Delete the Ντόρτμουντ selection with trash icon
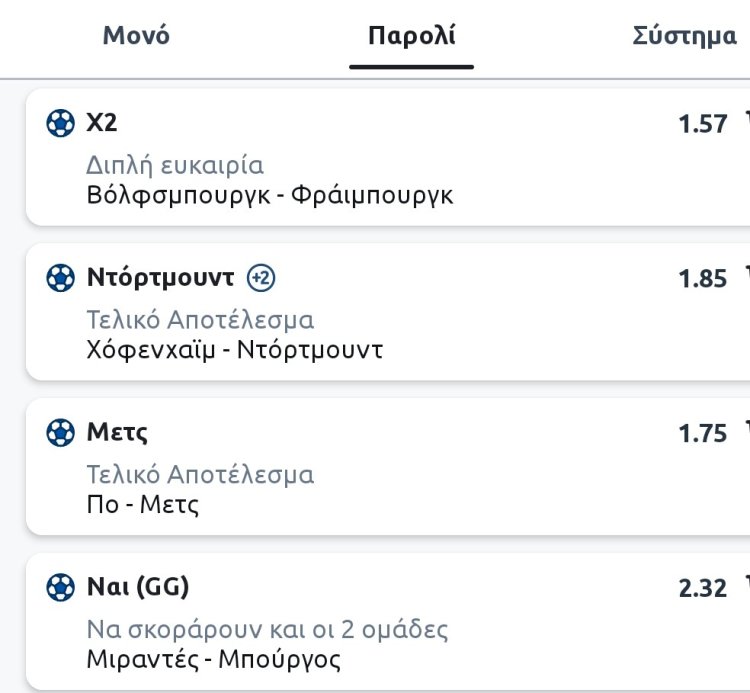The height and width of the screenshot is (693, 750). tap(746, 273)
